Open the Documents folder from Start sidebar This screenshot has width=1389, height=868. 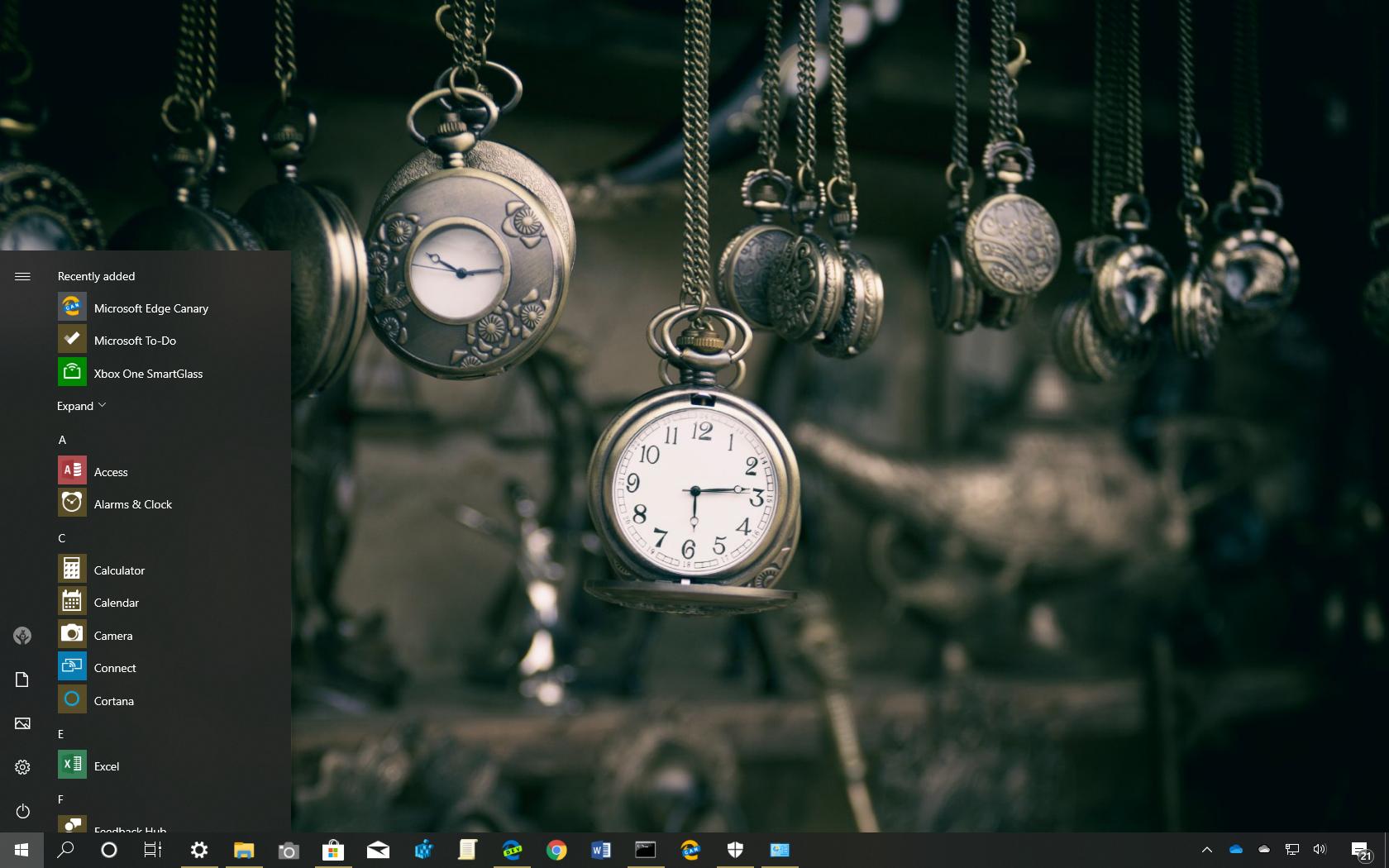point(22,680)
